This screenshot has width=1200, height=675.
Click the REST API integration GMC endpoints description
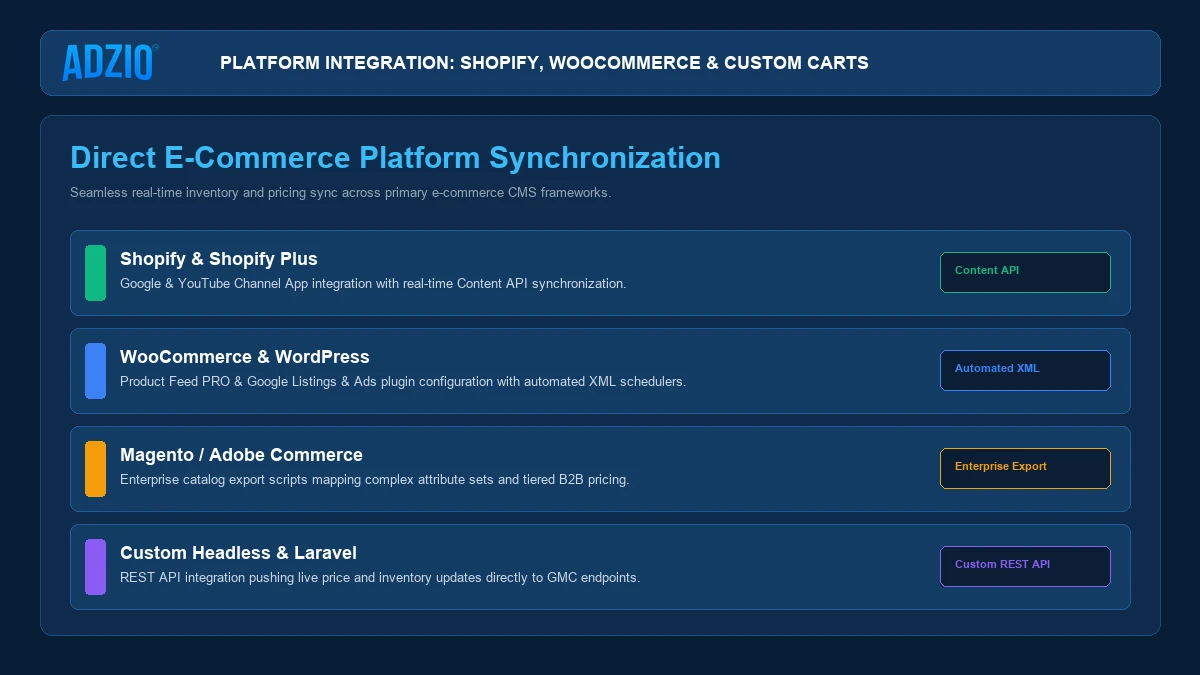(380, 577)
